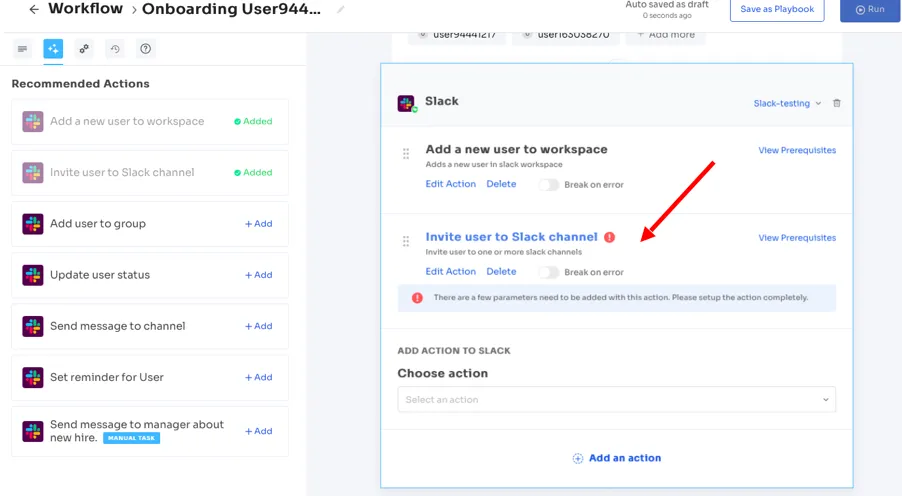Grab drag handle of Invite user to Slack channel
The height and width of the screenshot is (496, 902).
[406, 241]
